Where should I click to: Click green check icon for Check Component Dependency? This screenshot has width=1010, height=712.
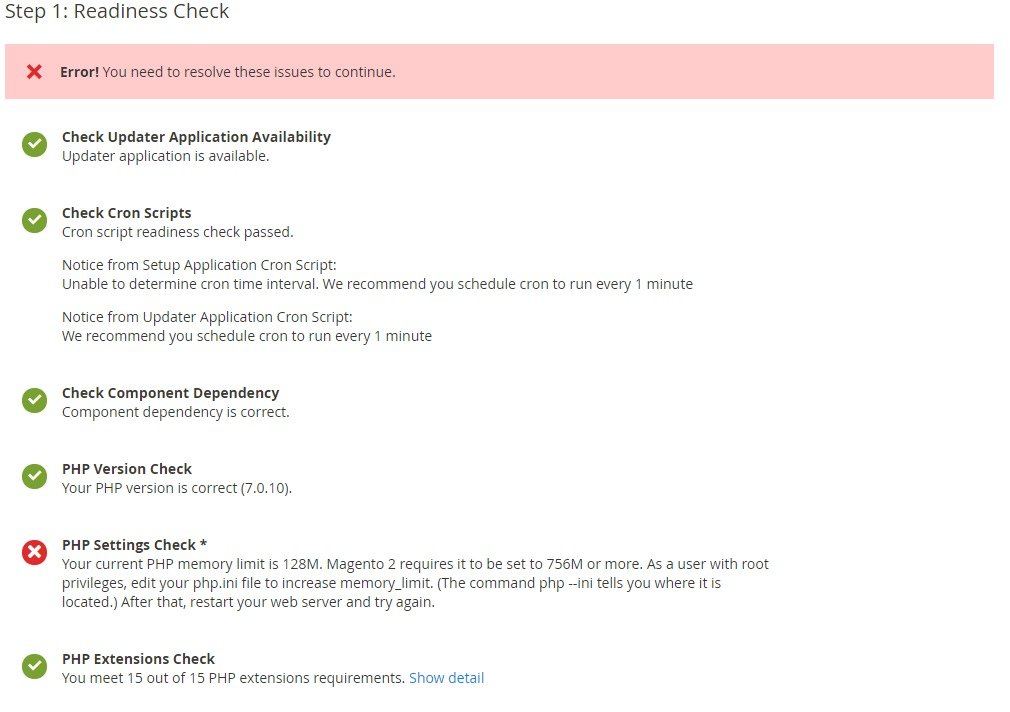click(x=35, y=401)
